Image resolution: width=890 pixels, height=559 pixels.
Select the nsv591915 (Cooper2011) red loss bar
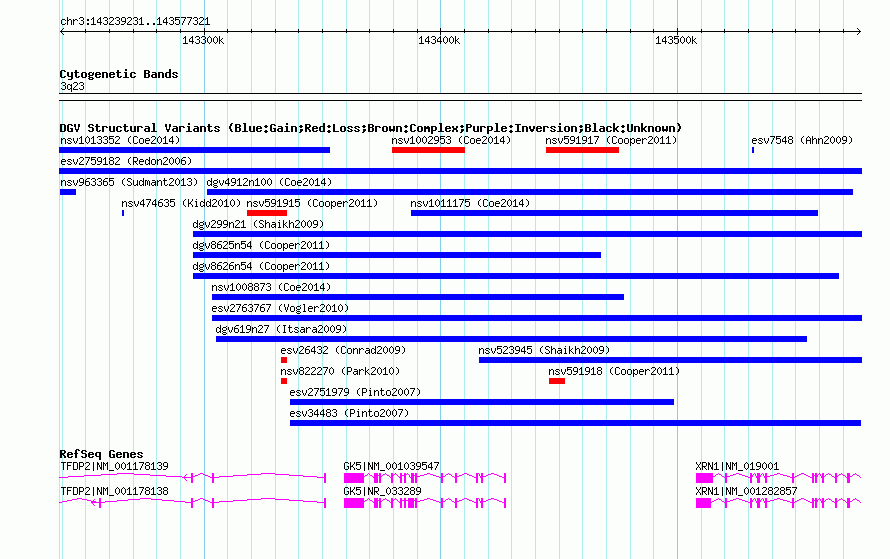click(x=267, y=213)
